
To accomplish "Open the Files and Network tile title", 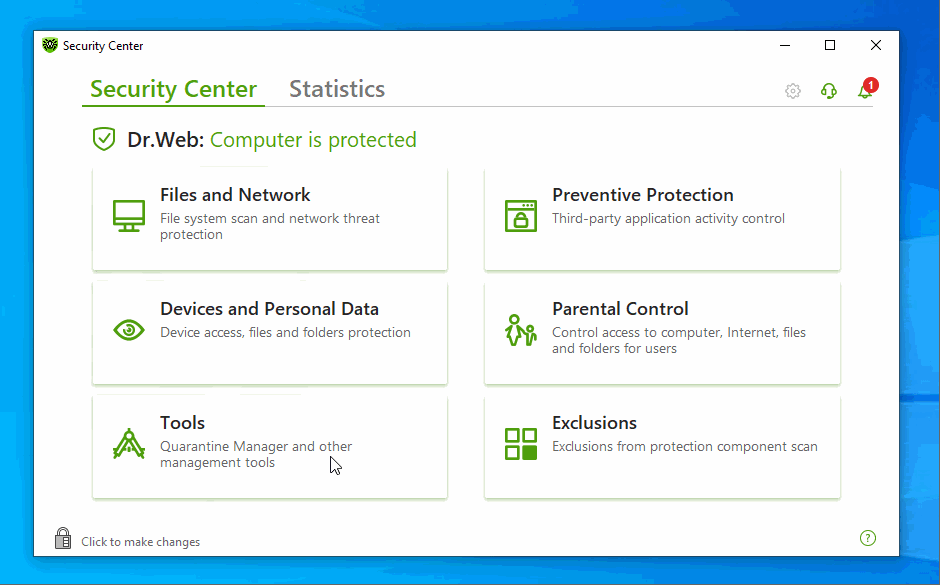I will [235, 195].
